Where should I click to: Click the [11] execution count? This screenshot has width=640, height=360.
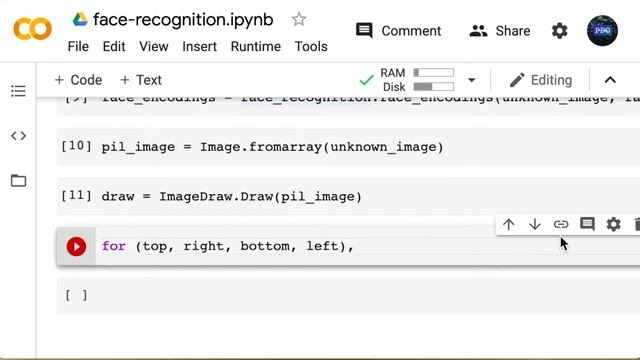76,196
